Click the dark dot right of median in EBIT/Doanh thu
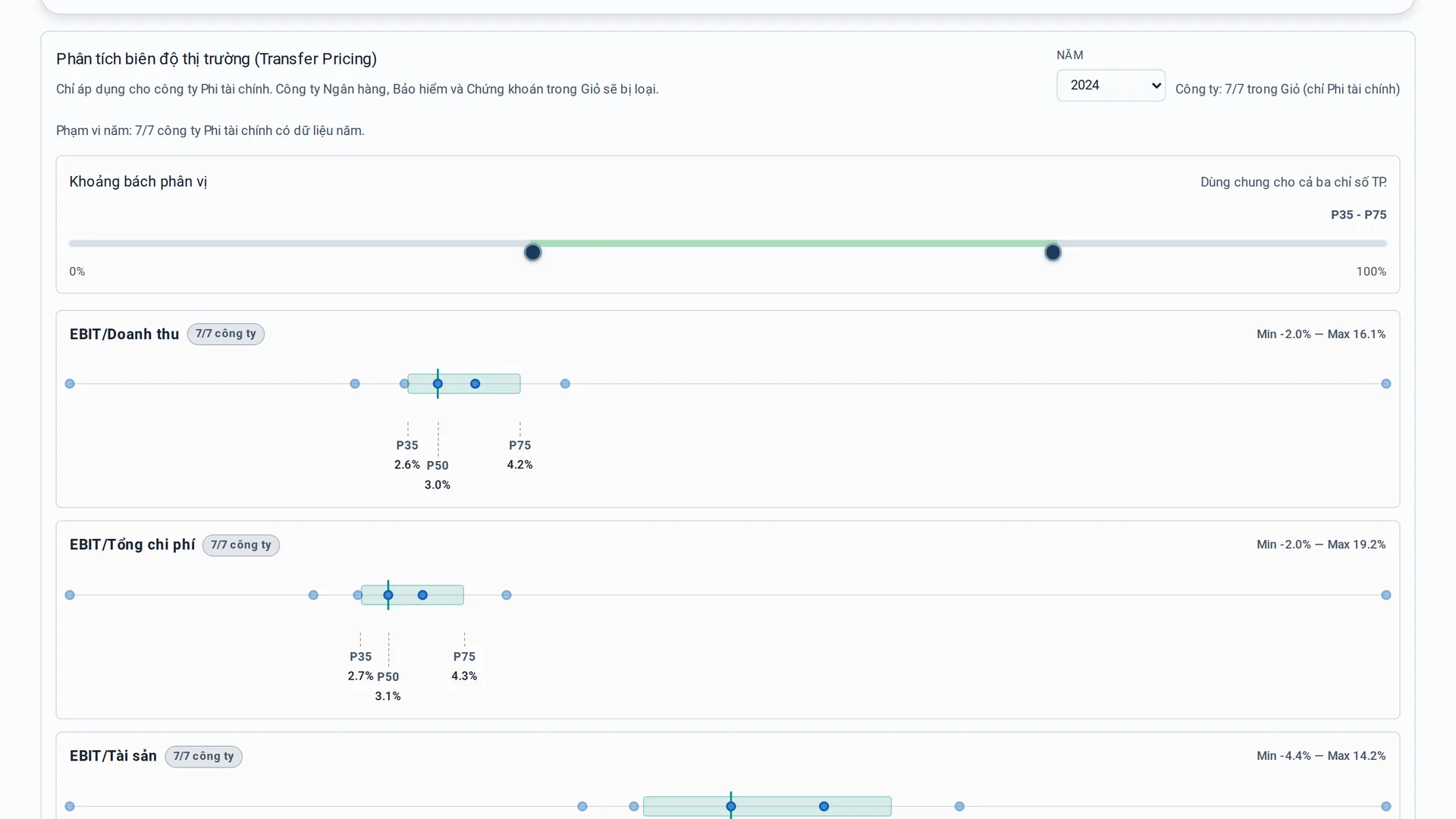The image size is (1456, 819). (475, 384)
